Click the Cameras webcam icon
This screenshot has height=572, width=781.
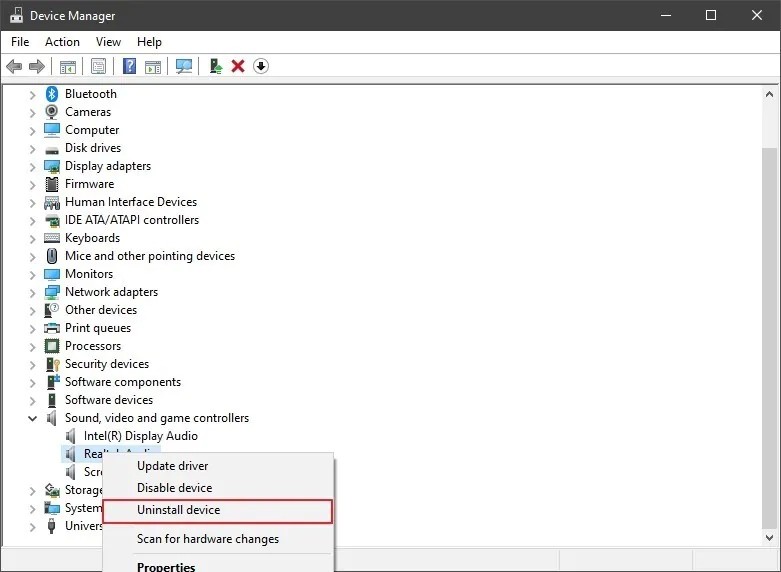[x=52, y=112]
